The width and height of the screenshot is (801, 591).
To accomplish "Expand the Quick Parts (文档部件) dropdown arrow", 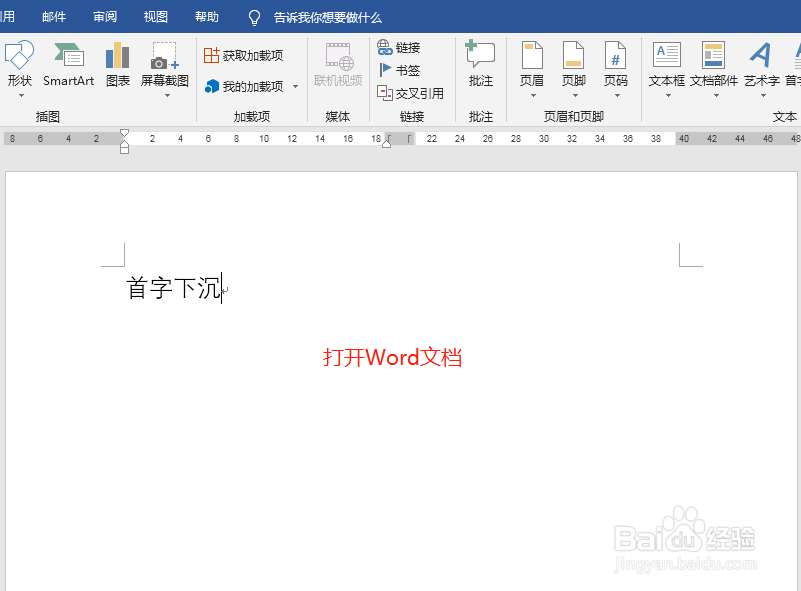I will click(x=716, y=96).
